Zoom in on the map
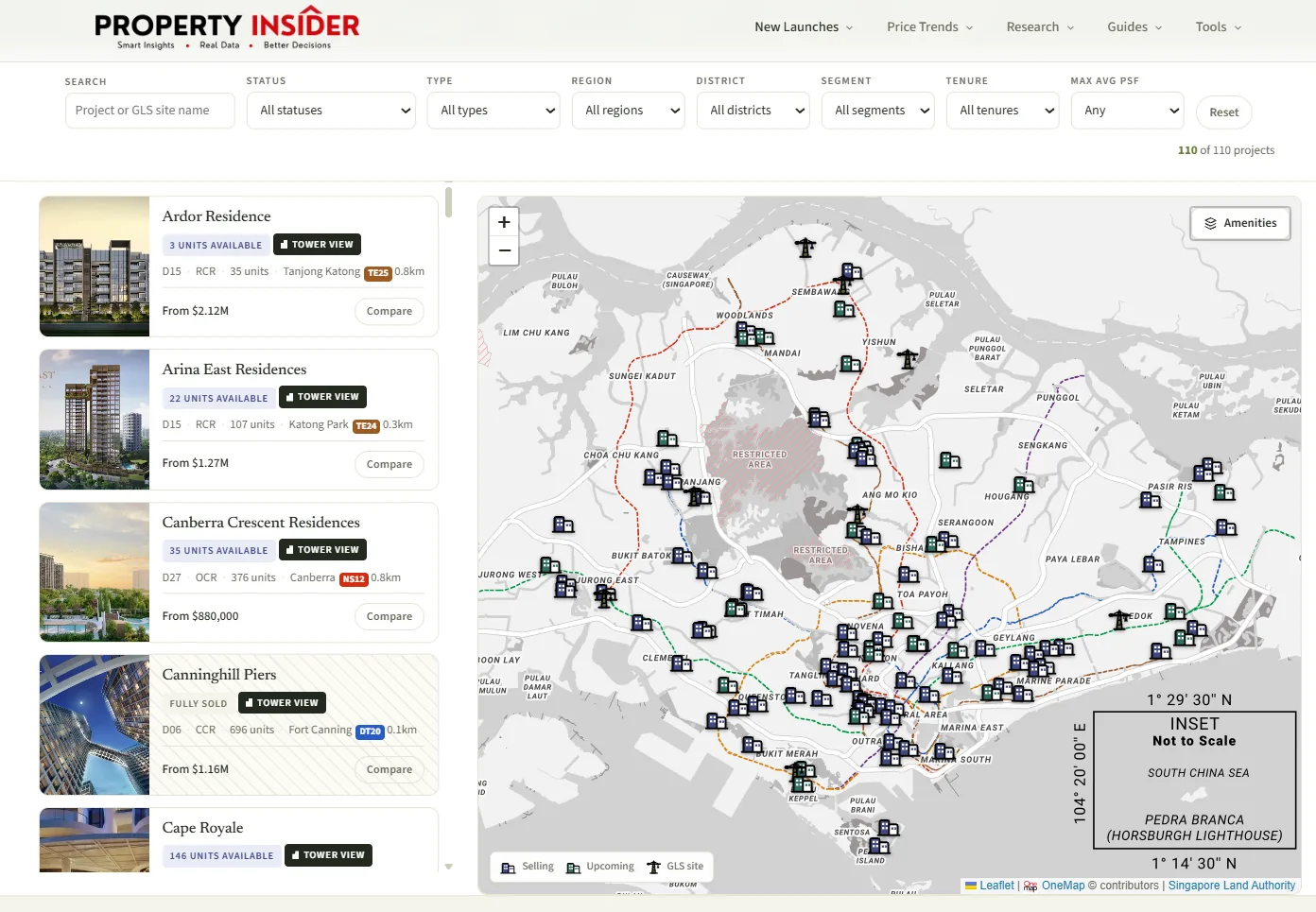 (x=504, y=222)
